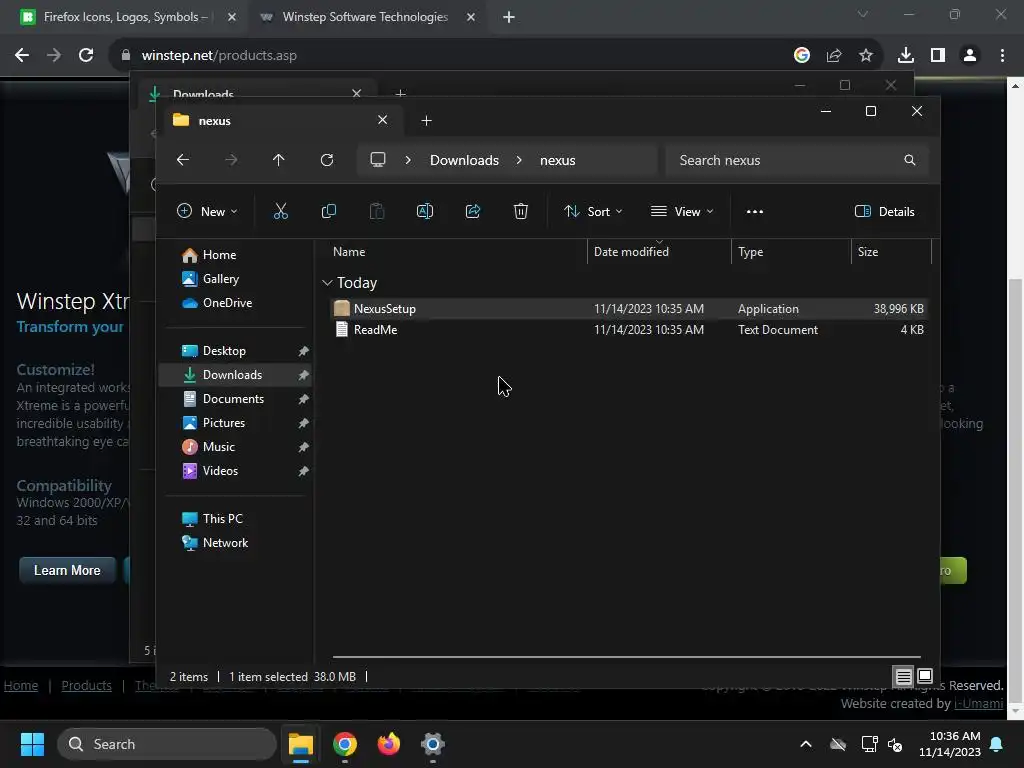Click the Chrome address bar URL
The height and width of the screenshot is (768, 1024).
pos(219,56)
